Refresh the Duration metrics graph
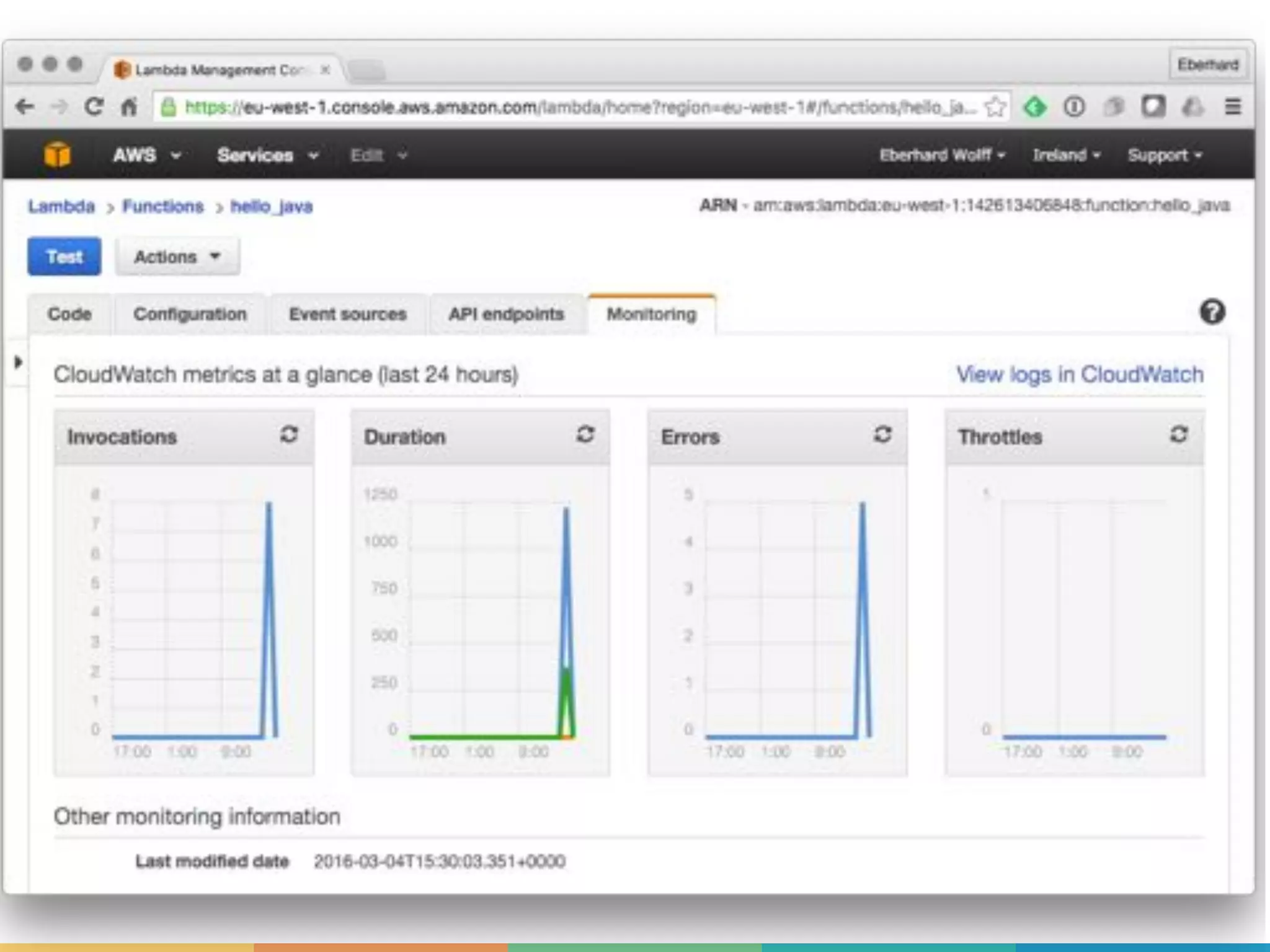Screen dimensions: 1270x952 (x=585, y=434)
